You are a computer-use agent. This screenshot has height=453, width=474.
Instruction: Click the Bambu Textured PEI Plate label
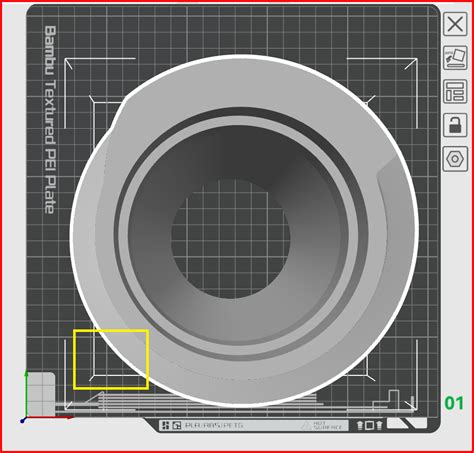50,119
